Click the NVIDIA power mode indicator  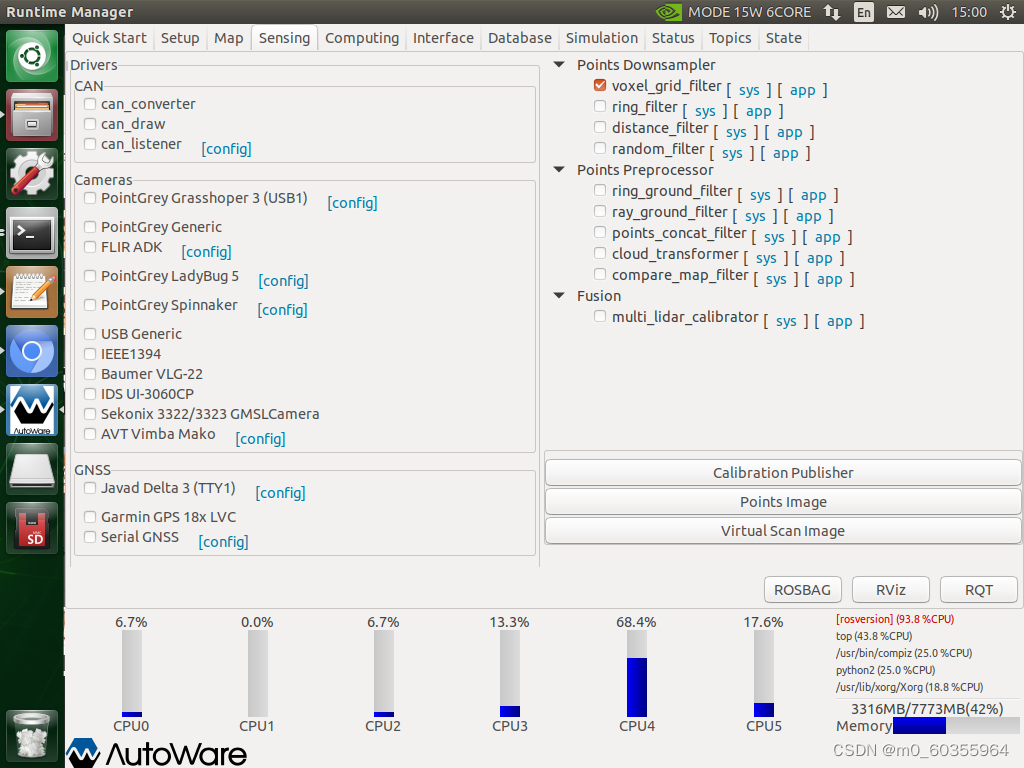click(733, 12)
